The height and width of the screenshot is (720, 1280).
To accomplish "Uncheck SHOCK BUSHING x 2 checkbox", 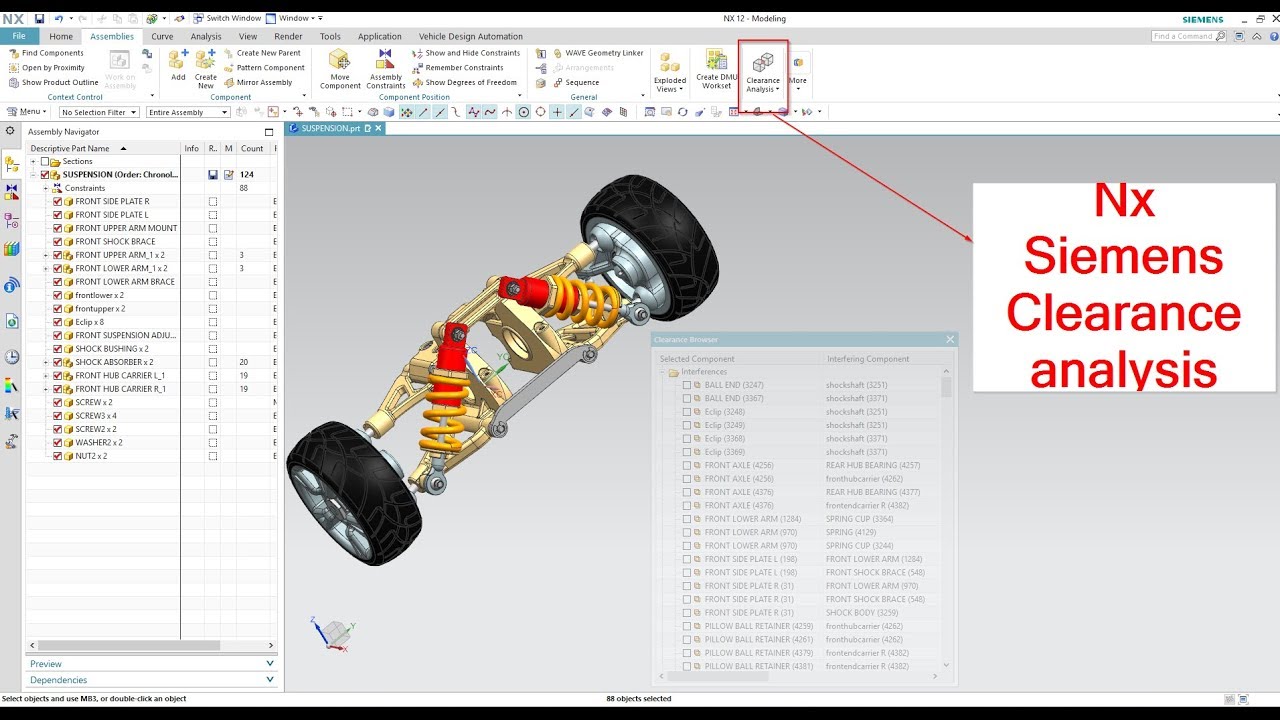I will click(57, 349).
